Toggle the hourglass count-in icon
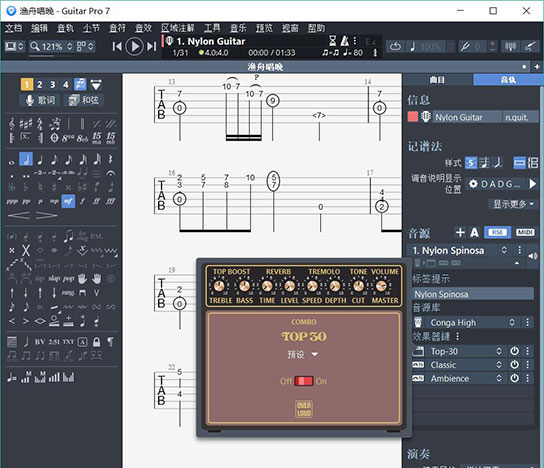 point(332,41)
